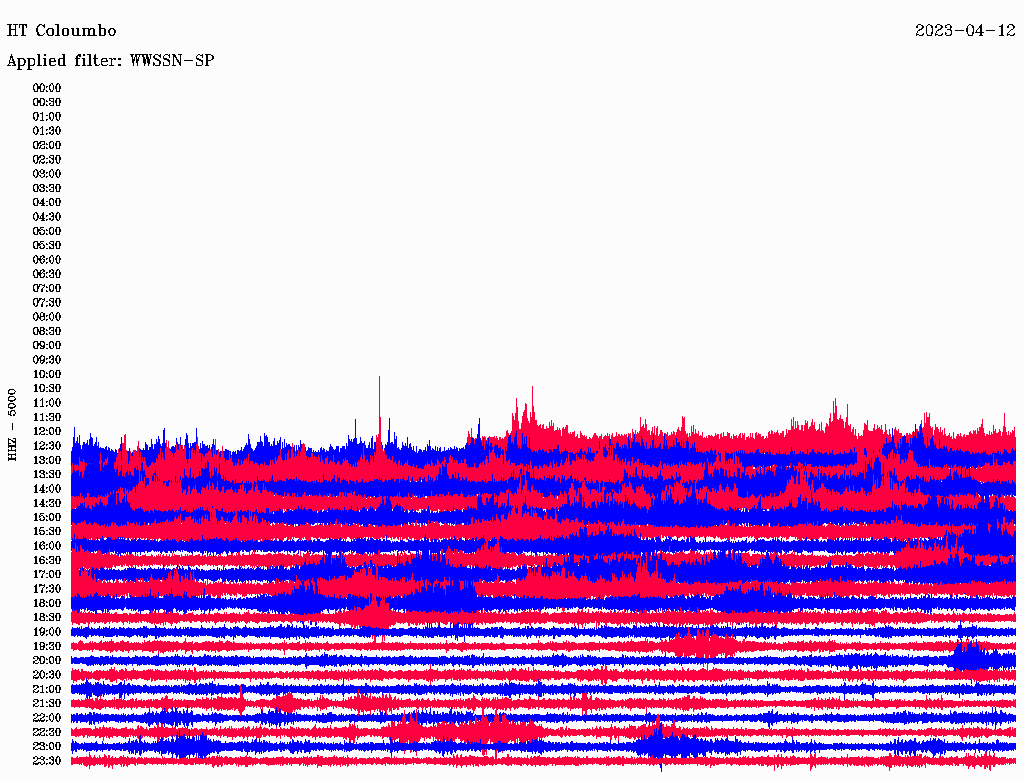Screen dimensions: 1024x780
Task: Click the 'HT Coloumbo' station title
Action: [62, 31]
